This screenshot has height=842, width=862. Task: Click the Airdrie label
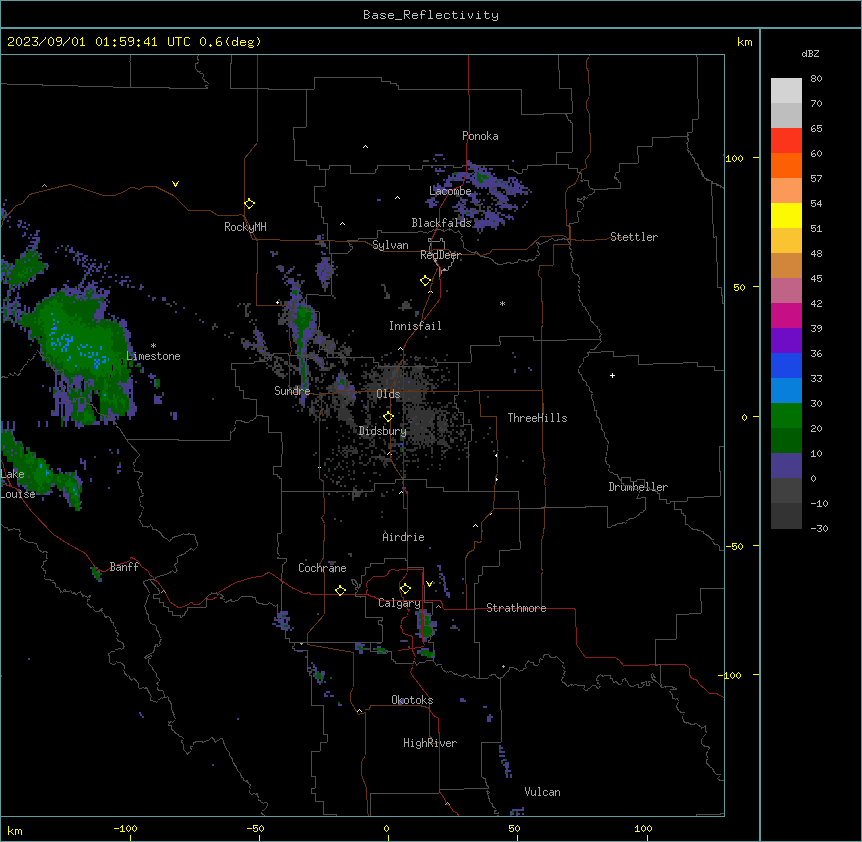click(x=403, y=537)
